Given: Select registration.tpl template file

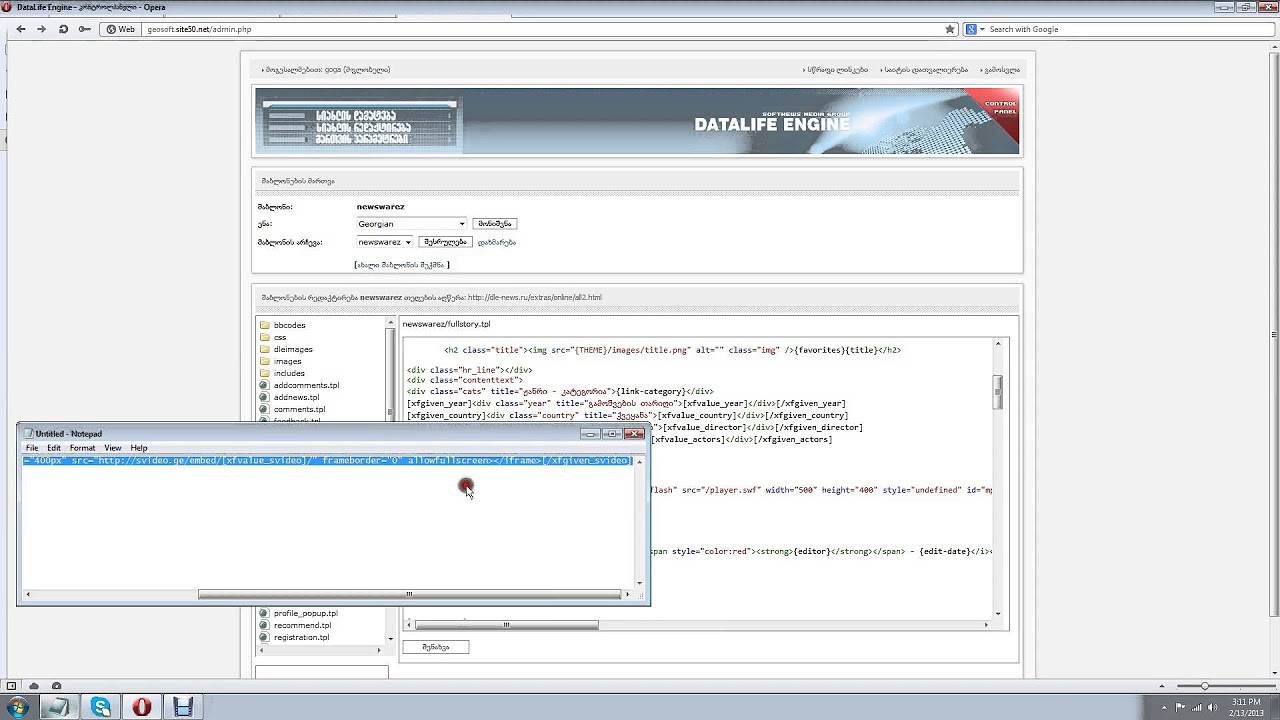Looking at the screenshot, I should [301, 637].
